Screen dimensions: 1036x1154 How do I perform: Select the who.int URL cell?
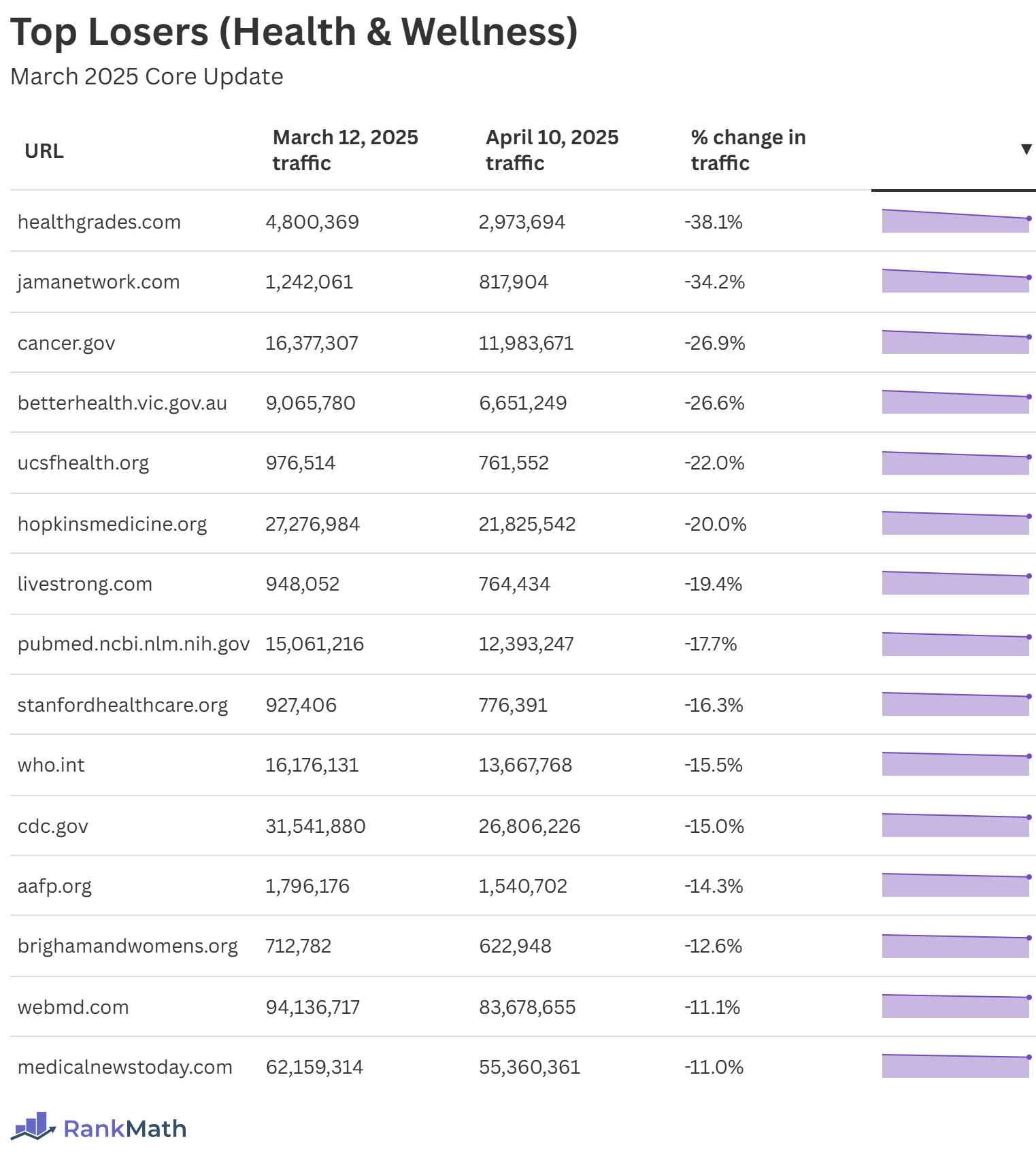pos(51,765)
